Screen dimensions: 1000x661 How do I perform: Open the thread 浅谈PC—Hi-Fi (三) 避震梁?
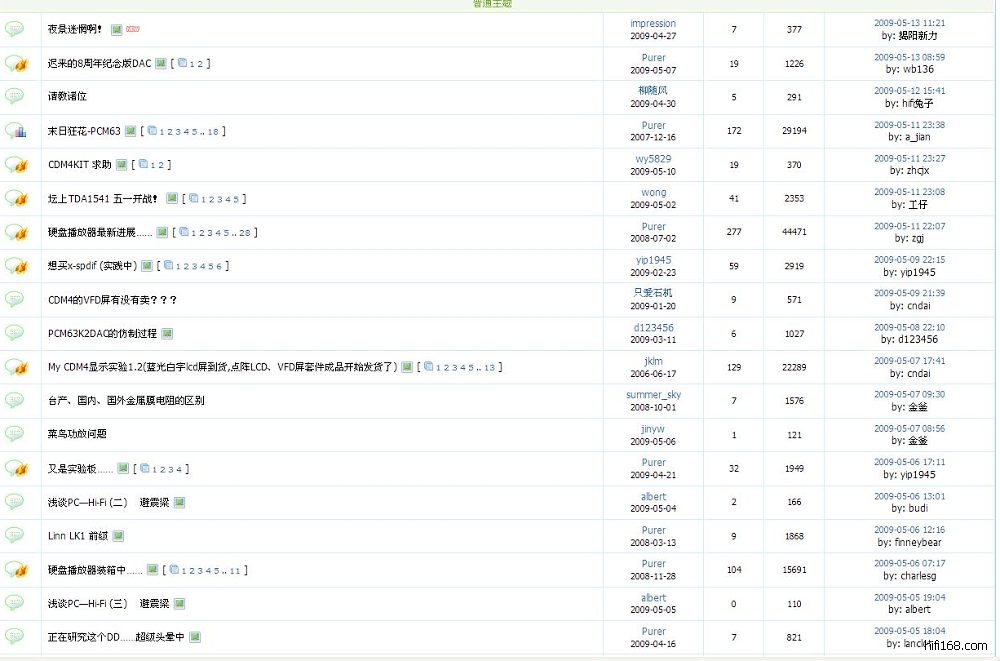click(x=108, y=604)
